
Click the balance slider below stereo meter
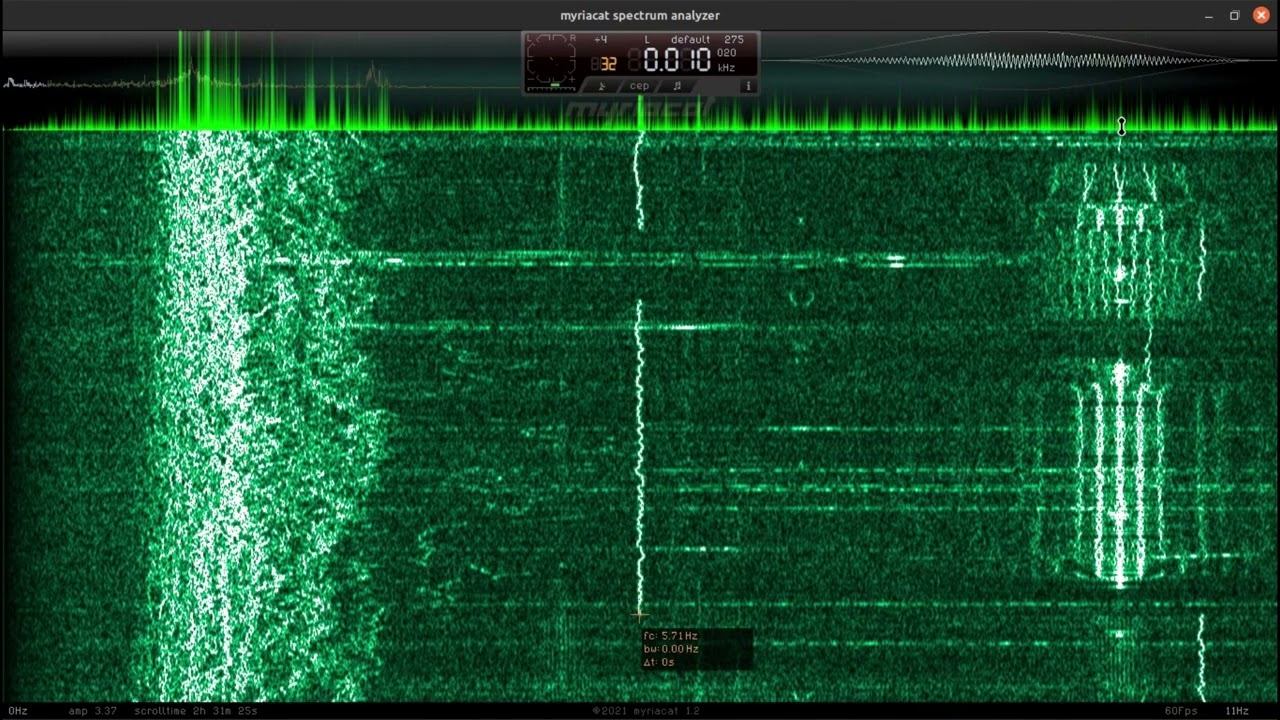coord(551,87)
